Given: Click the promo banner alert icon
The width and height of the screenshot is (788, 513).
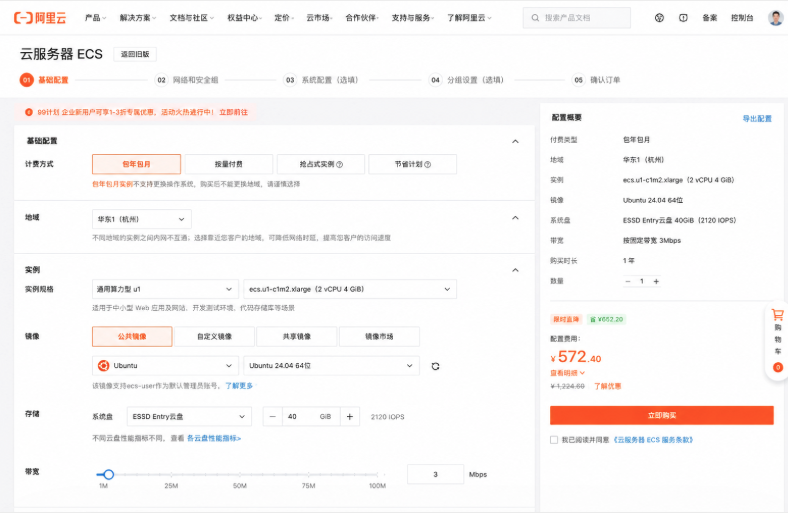Looking at the screenshot, I should [29, 112].
